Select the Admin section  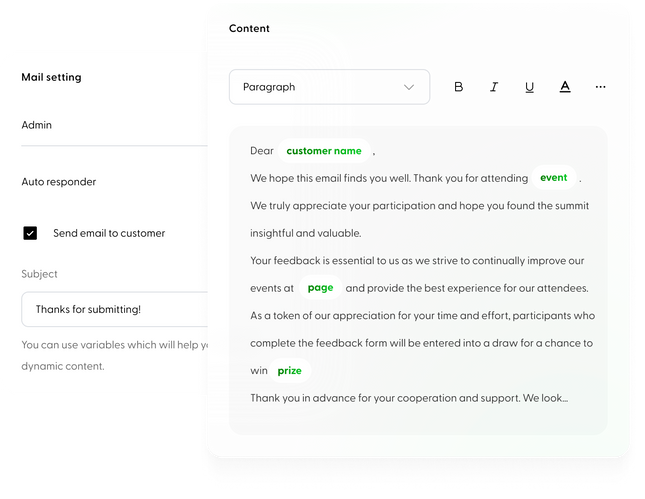pos(37,125)
